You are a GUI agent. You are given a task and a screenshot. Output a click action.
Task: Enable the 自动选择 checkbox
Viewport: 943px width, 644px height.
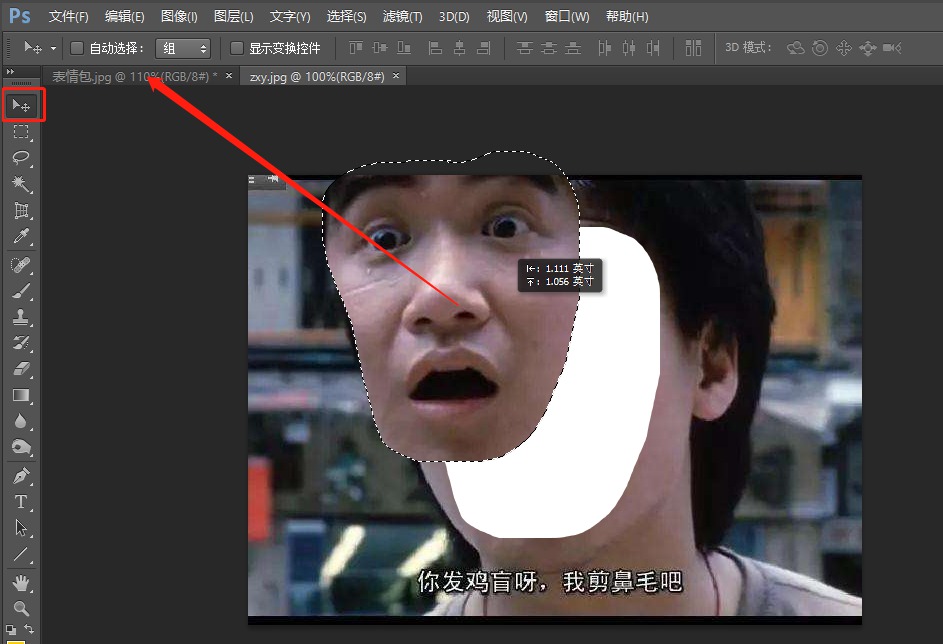click(76, 47)
